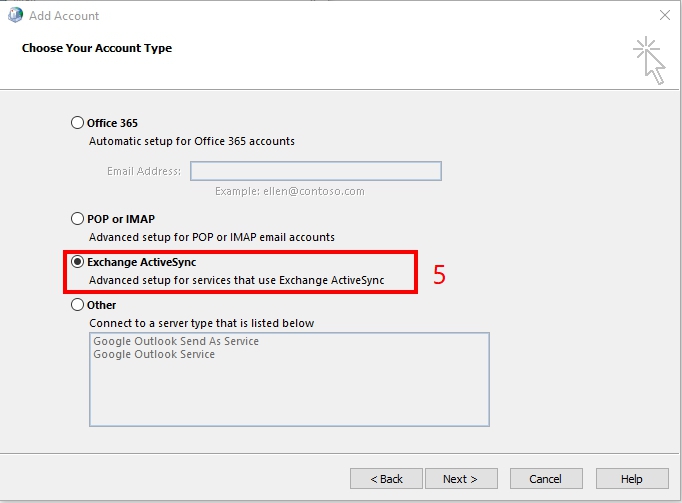The height and width of the screenshot is (503, 682).
Task: Select Google Outlook Send As Service entry
Action: point(176,341)
